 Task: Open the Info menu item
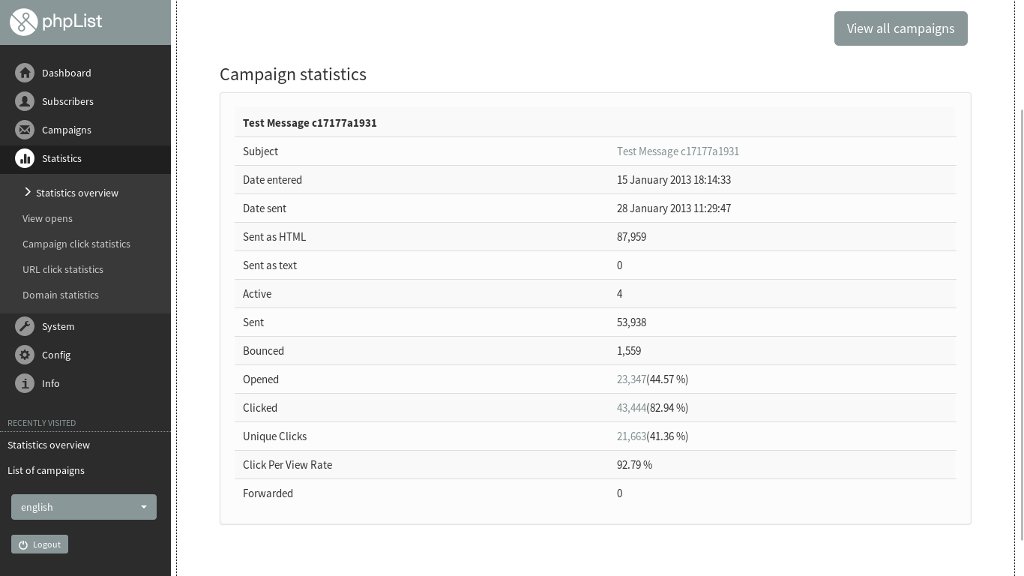coord(85,383)
